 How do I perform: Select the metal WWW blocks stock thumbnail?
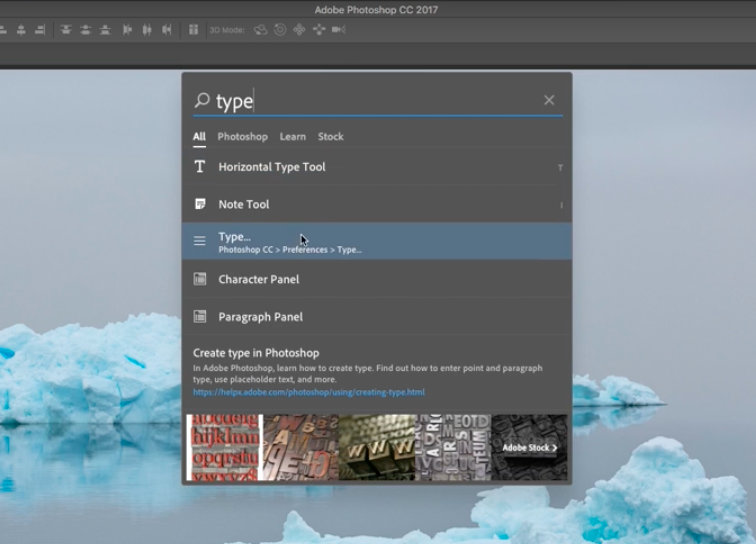coord(377,448)
